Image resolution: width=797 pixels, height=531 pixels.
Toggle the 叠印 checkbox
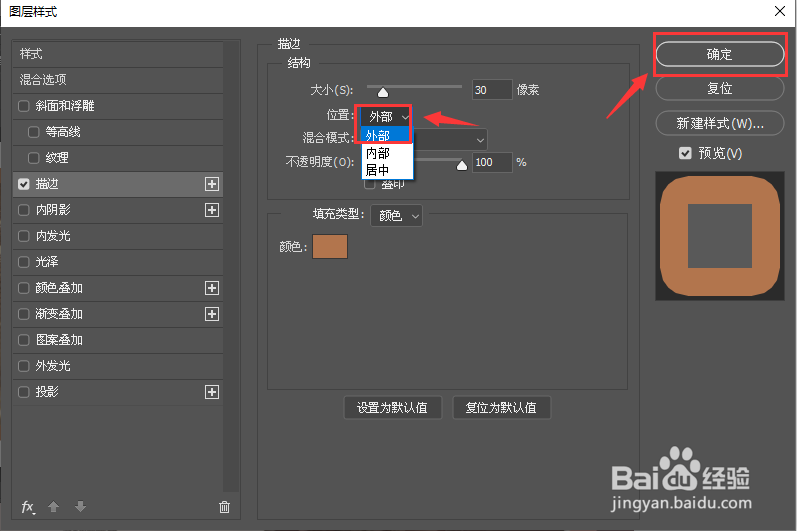pyautogui.click(x=370, y=184)
